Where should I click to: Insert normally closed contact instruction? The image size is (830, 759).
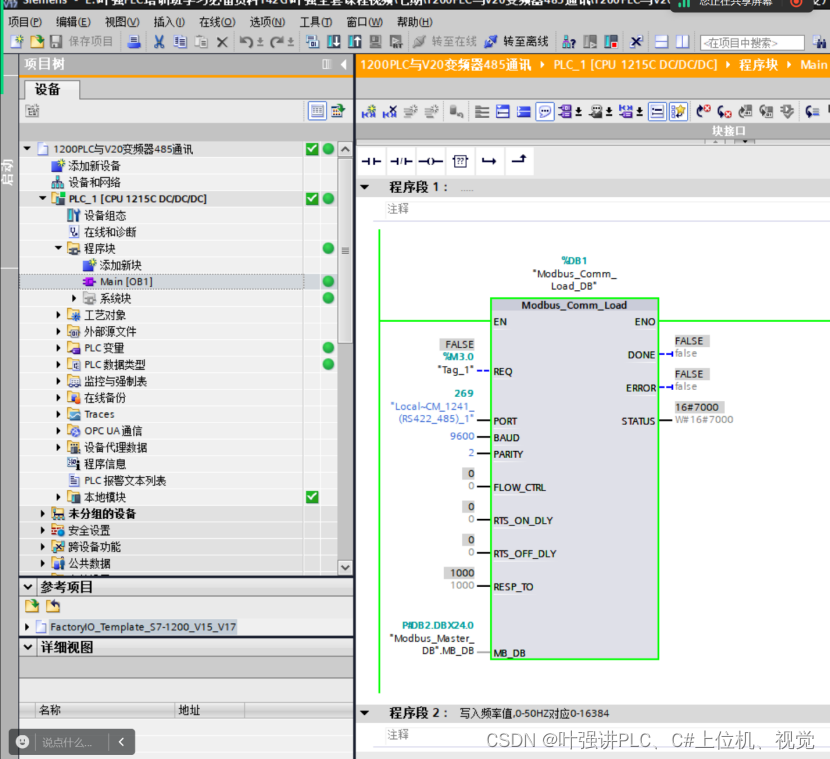[401, 161]
